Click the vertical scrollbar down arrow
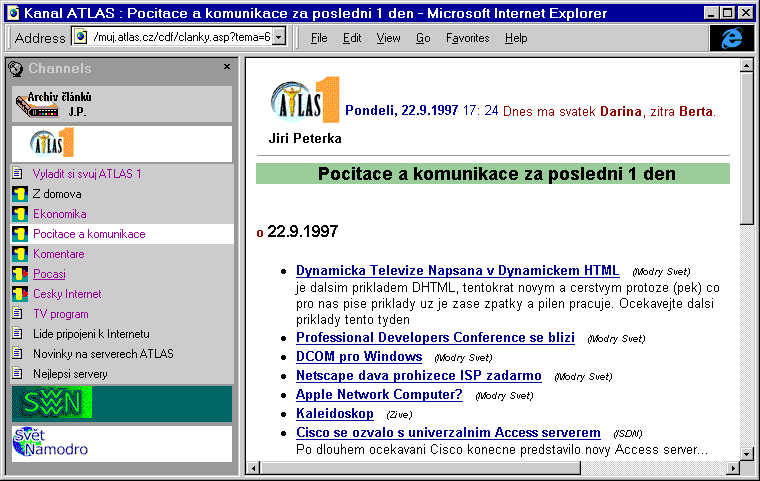The width and height of the screenshot is (760, 481). point(746,454)
